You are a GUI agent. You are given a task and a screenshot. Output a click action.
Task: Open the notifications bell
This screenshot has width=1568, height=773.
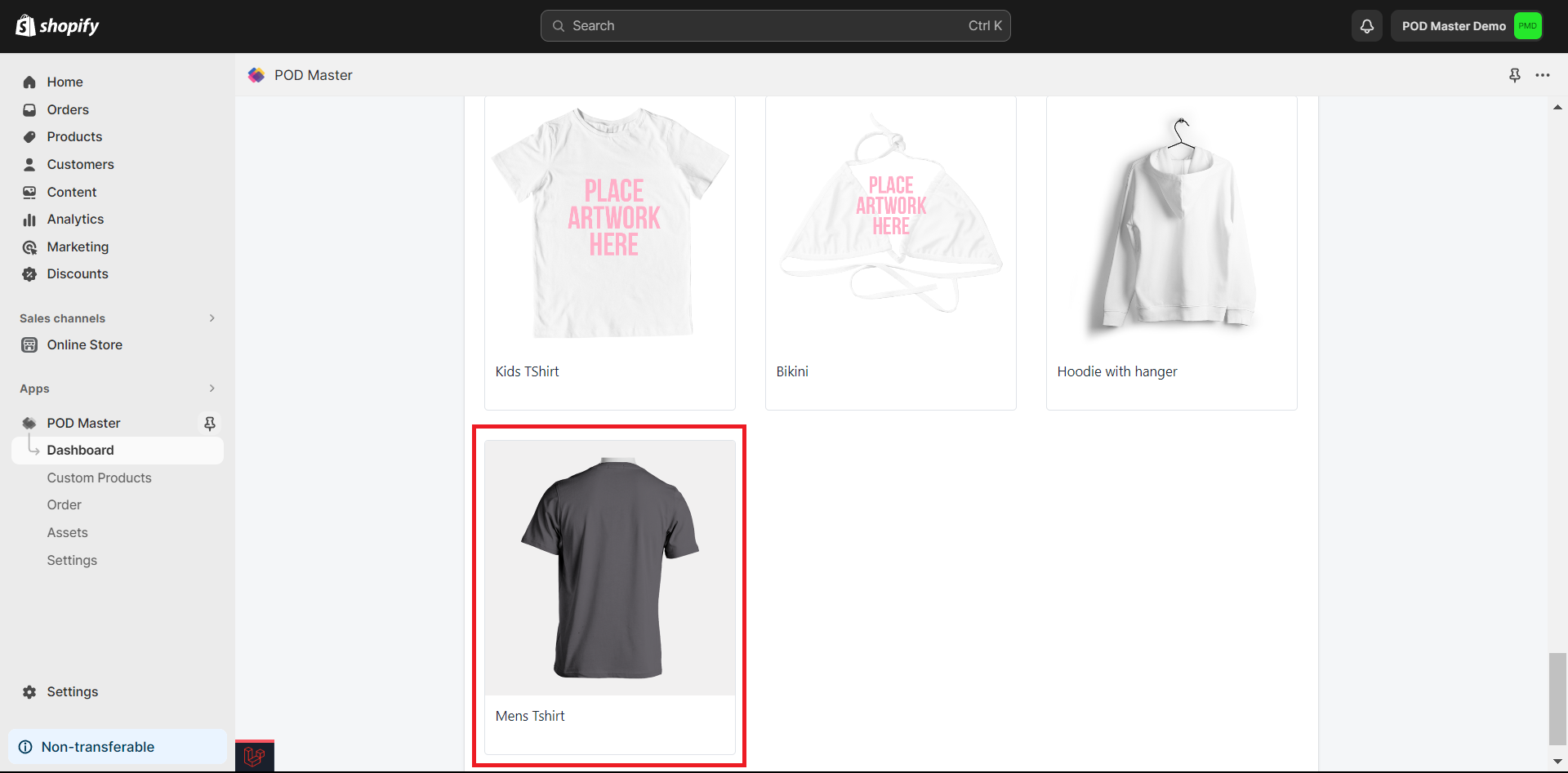pos(1366,26)
